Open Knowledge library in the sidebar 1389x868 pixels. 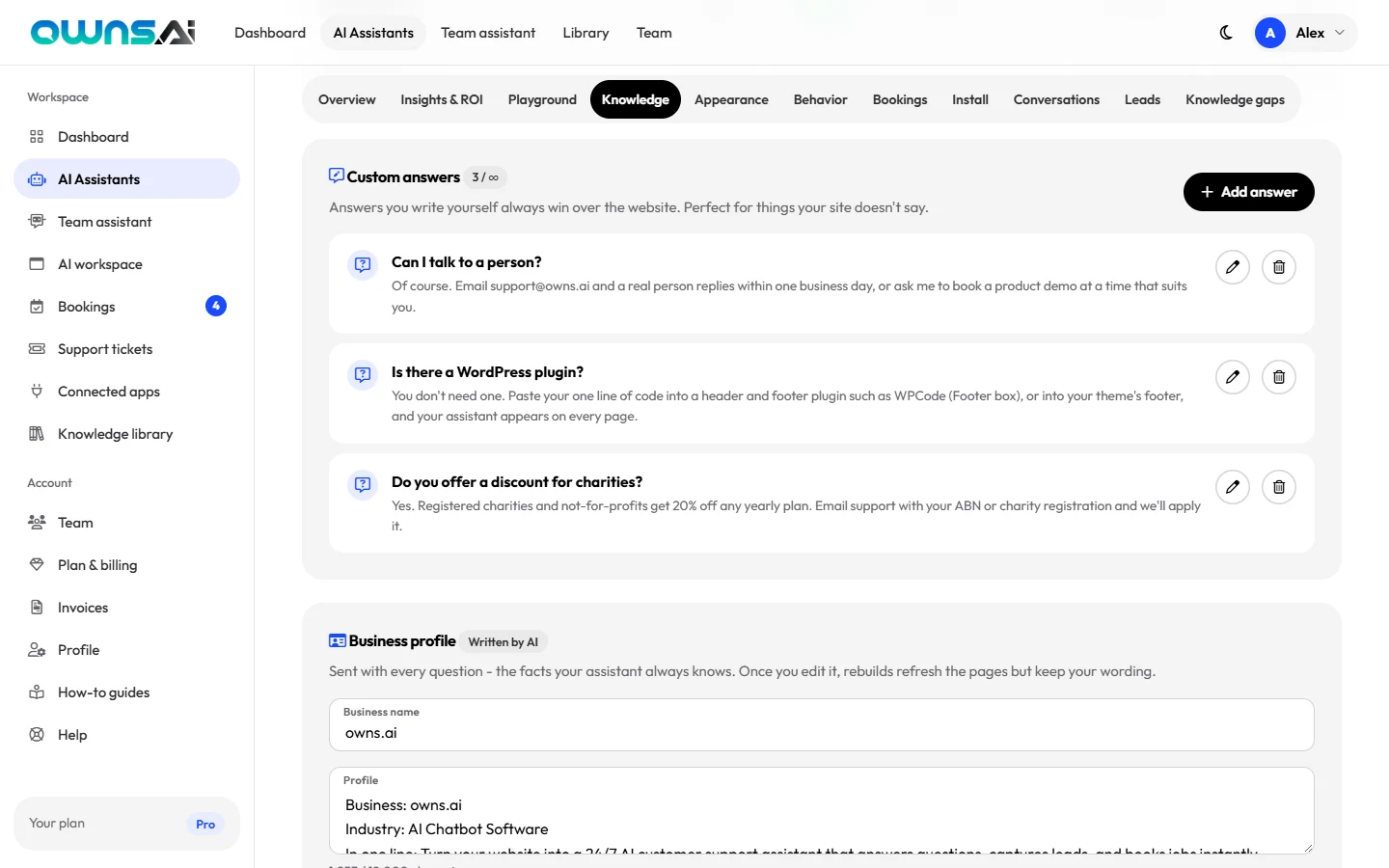coord(126,434)
